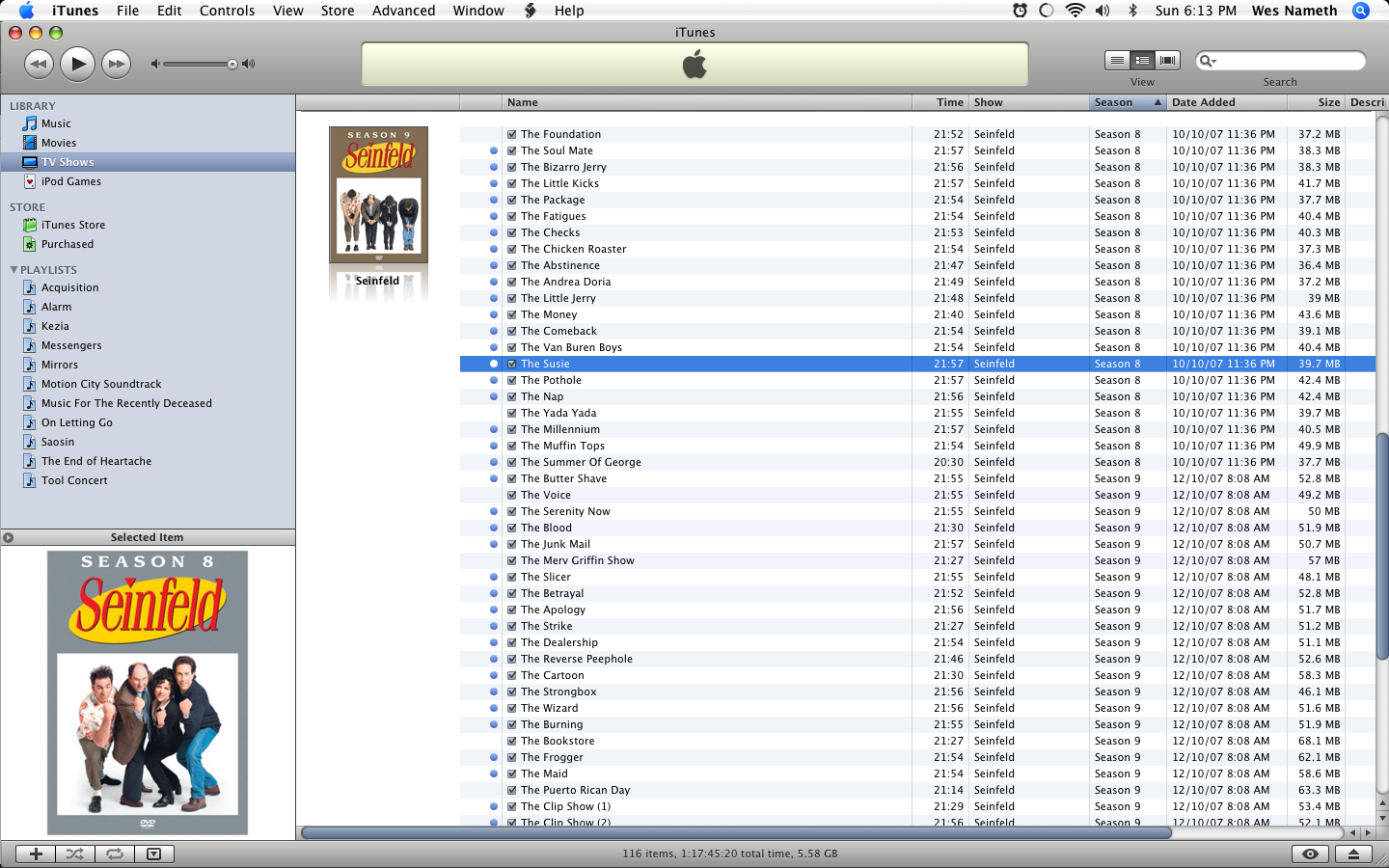Adjust the volume slider knob
1389x868 pixels.
232,65
